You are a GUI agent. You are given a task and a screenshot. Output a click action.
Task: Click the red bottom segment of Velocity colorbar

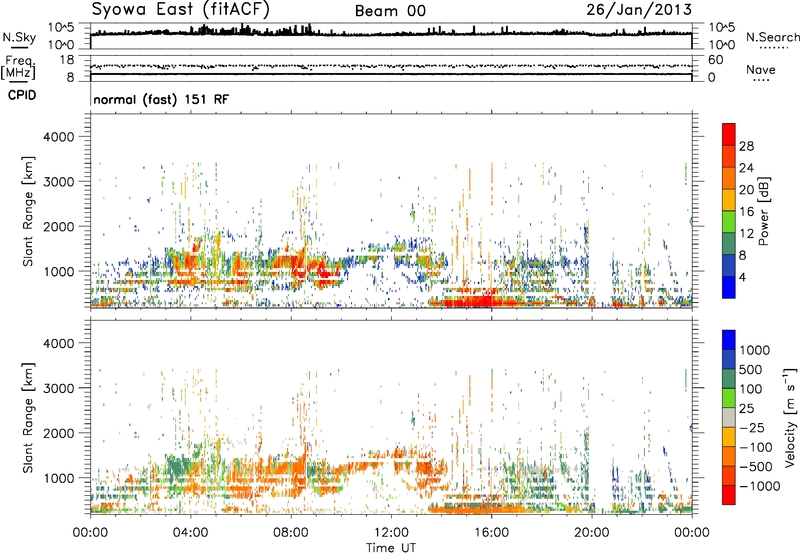[x=729, y=495]
